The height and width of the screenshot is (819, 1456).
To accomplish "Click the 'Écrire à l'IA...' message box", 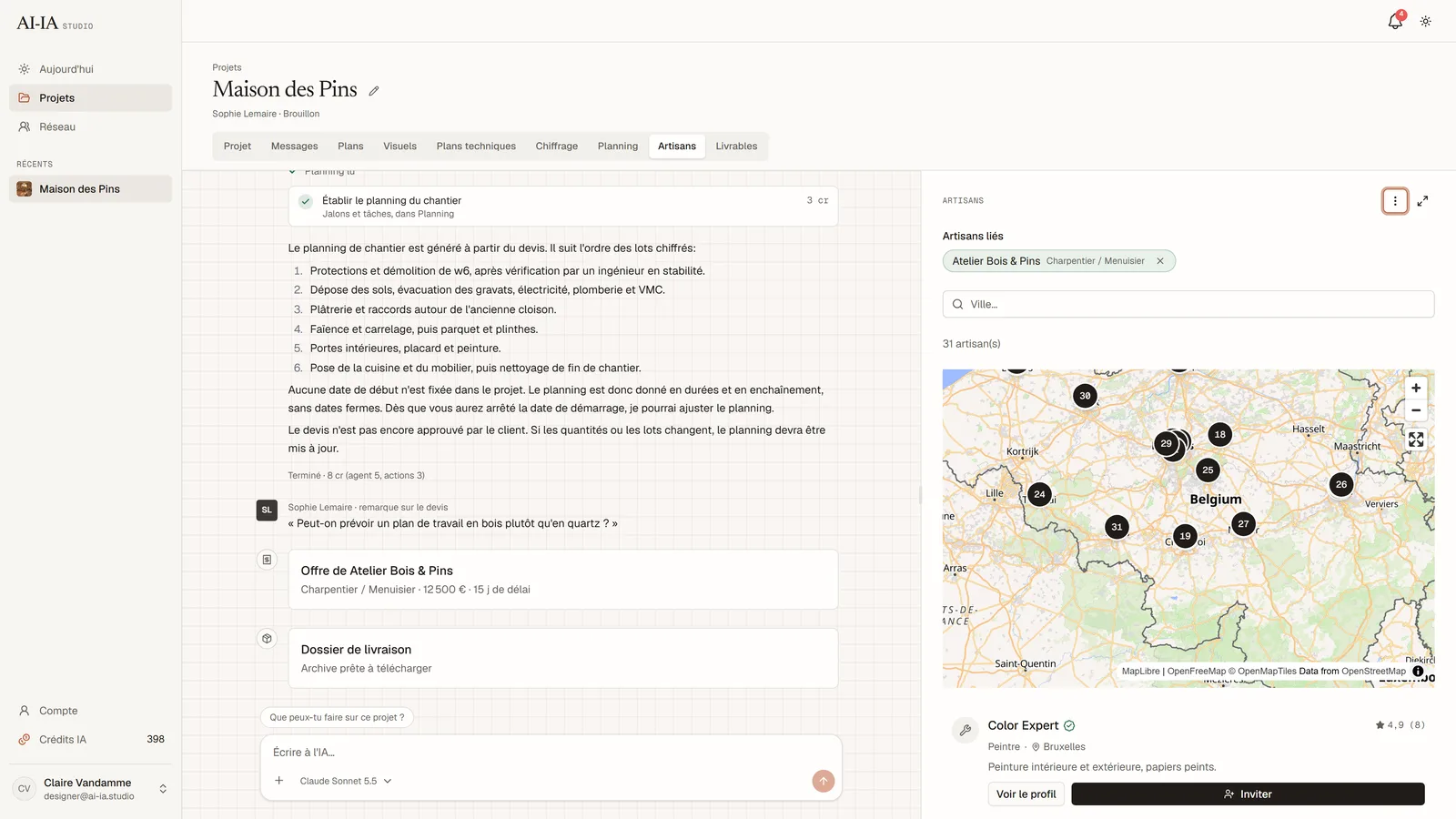I will pos(551,753).
